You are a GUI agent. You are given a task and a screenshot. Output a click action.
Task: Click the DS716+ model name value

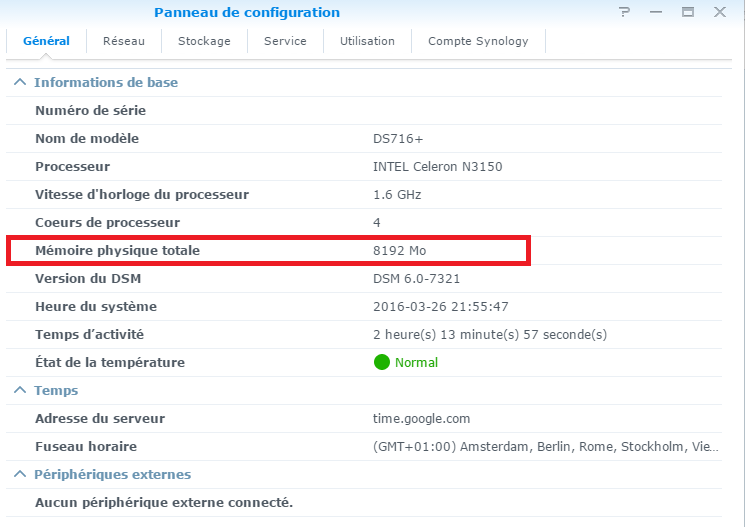point(398,138)
